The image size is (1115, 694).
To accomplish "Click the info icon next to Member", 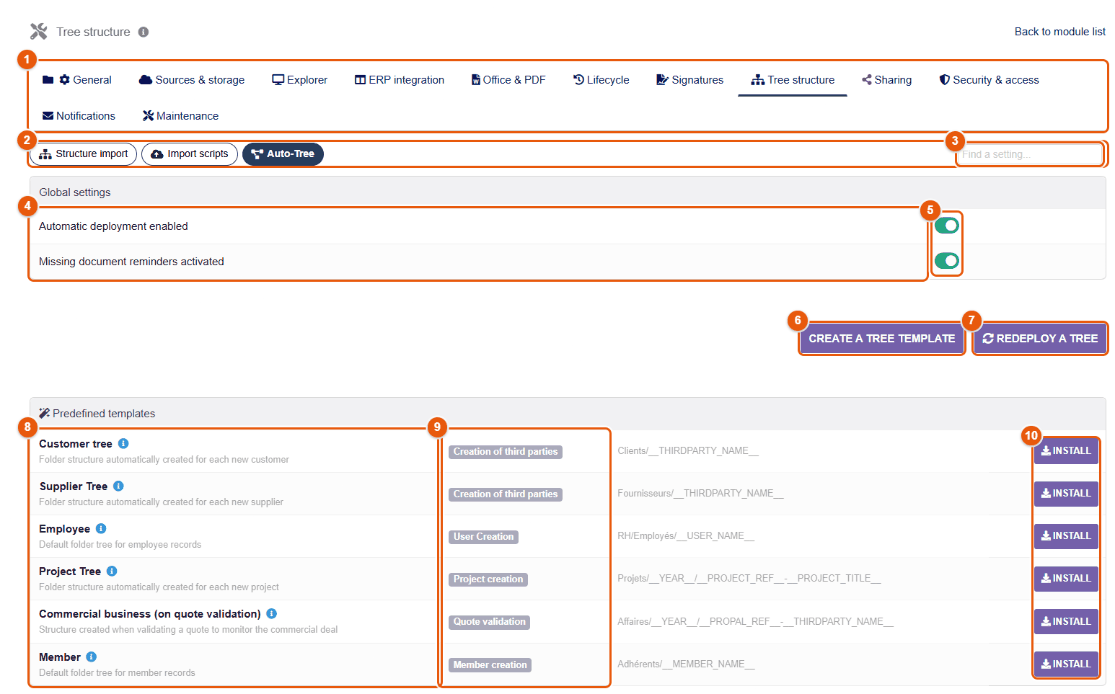I will 91,657.
